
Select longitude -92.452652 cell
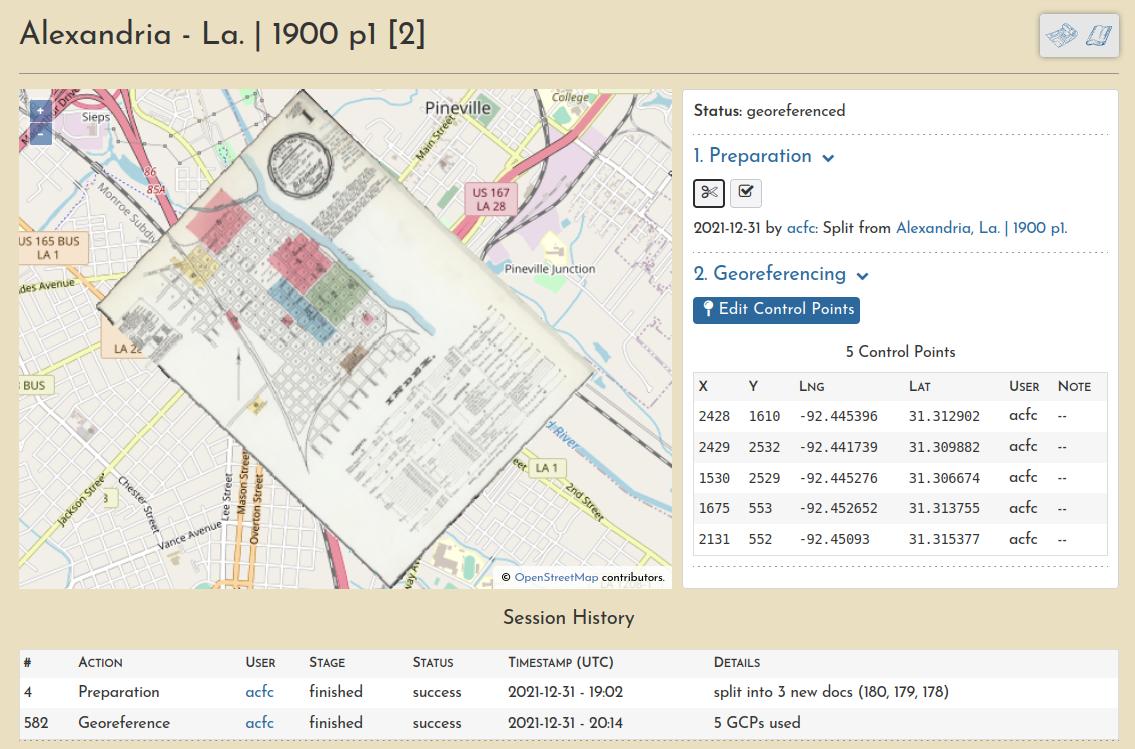pos(838,509)
